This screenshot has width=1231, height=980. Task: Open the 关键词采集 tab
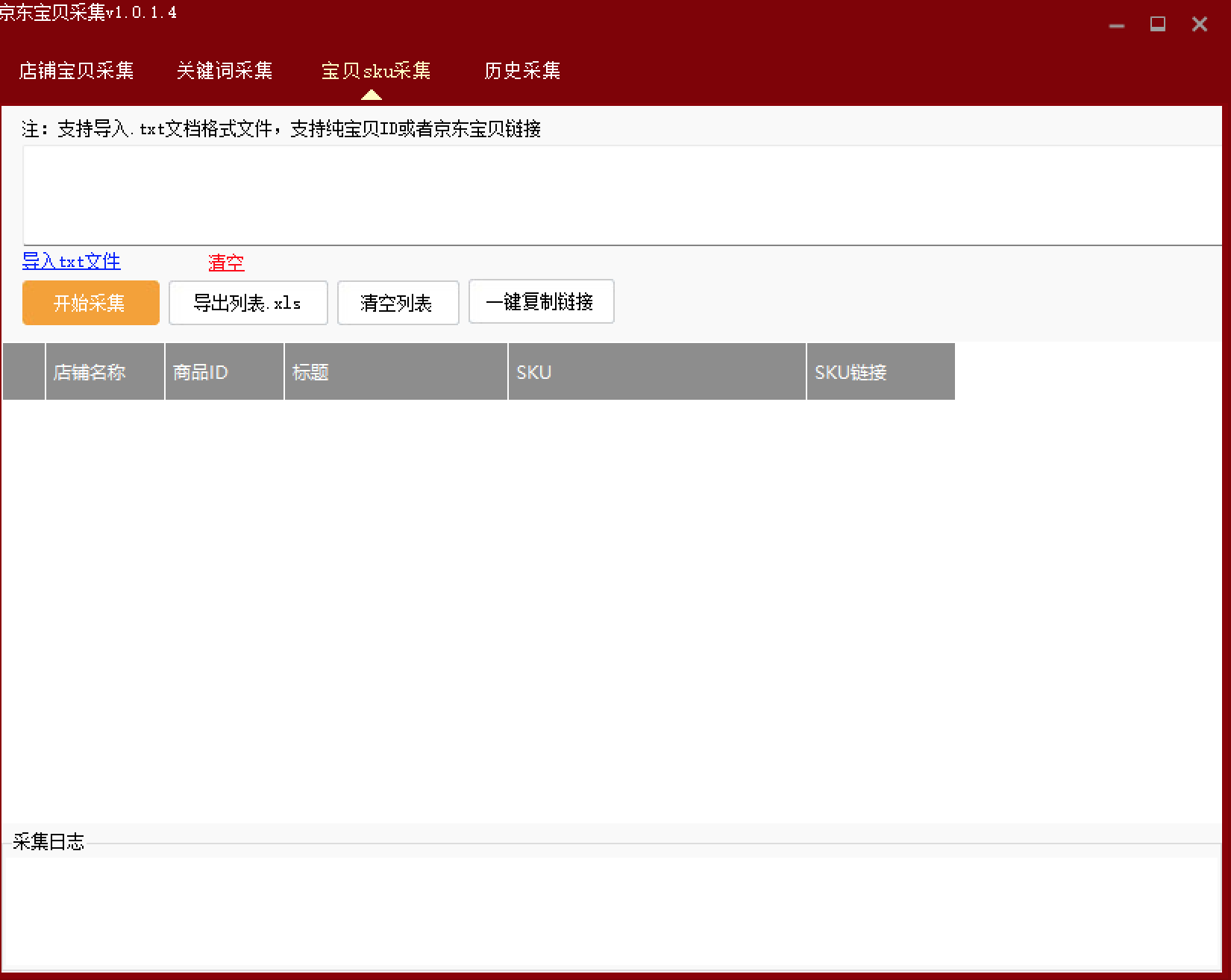click(225, 71)
